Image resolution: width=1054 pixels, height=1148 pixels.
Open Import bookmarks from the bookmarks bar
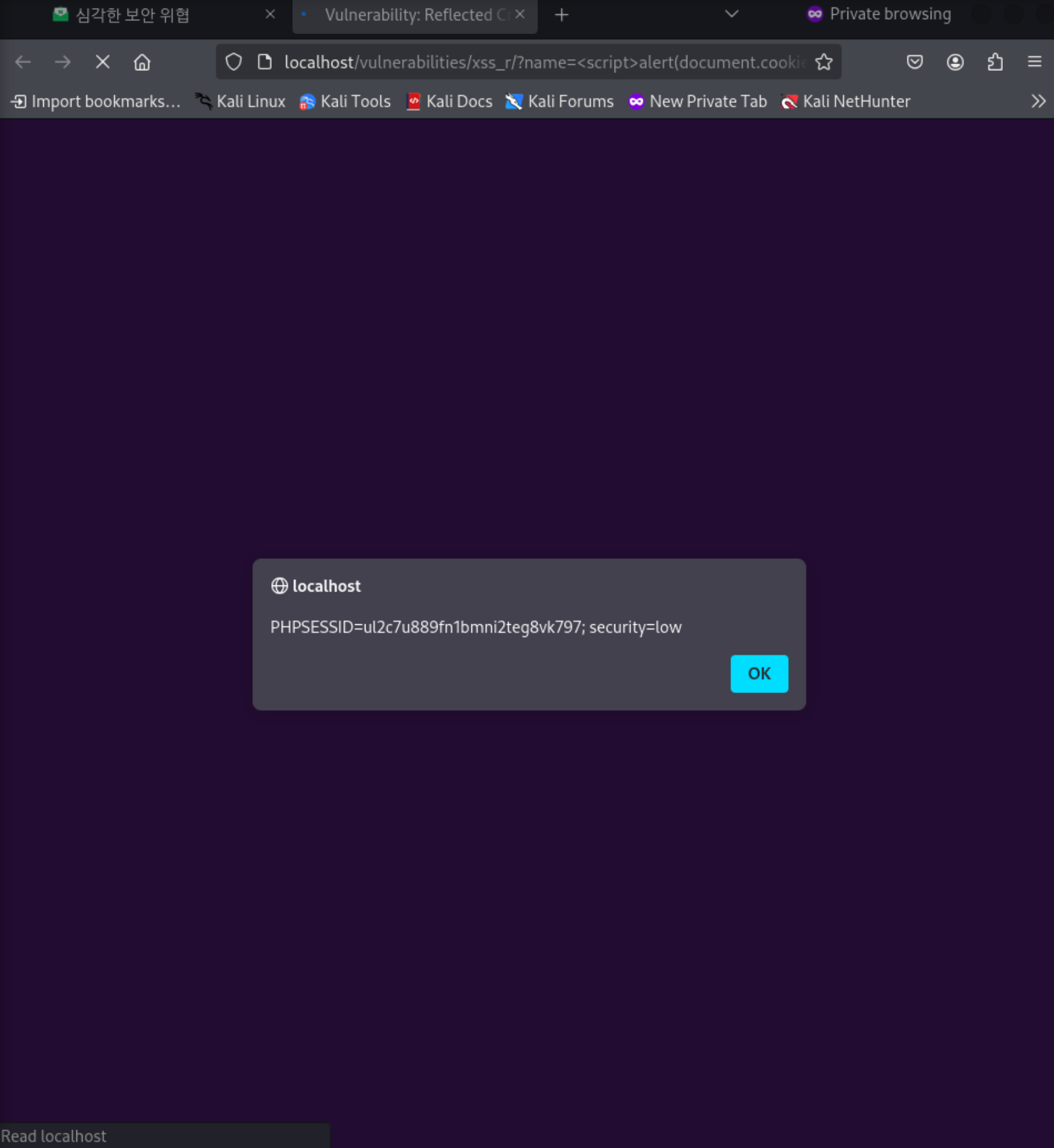[x=96, y=101]
